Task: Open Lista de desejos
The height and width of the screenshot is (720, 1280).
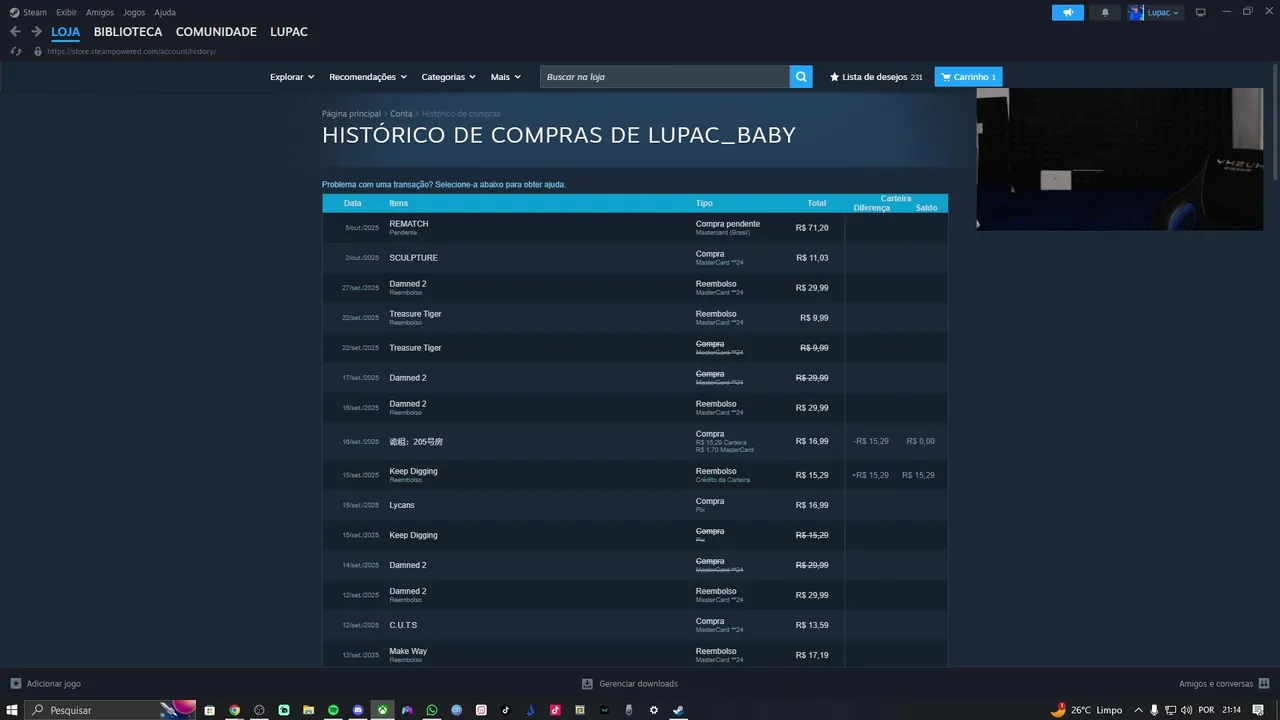Action: [x=876, y=77]
